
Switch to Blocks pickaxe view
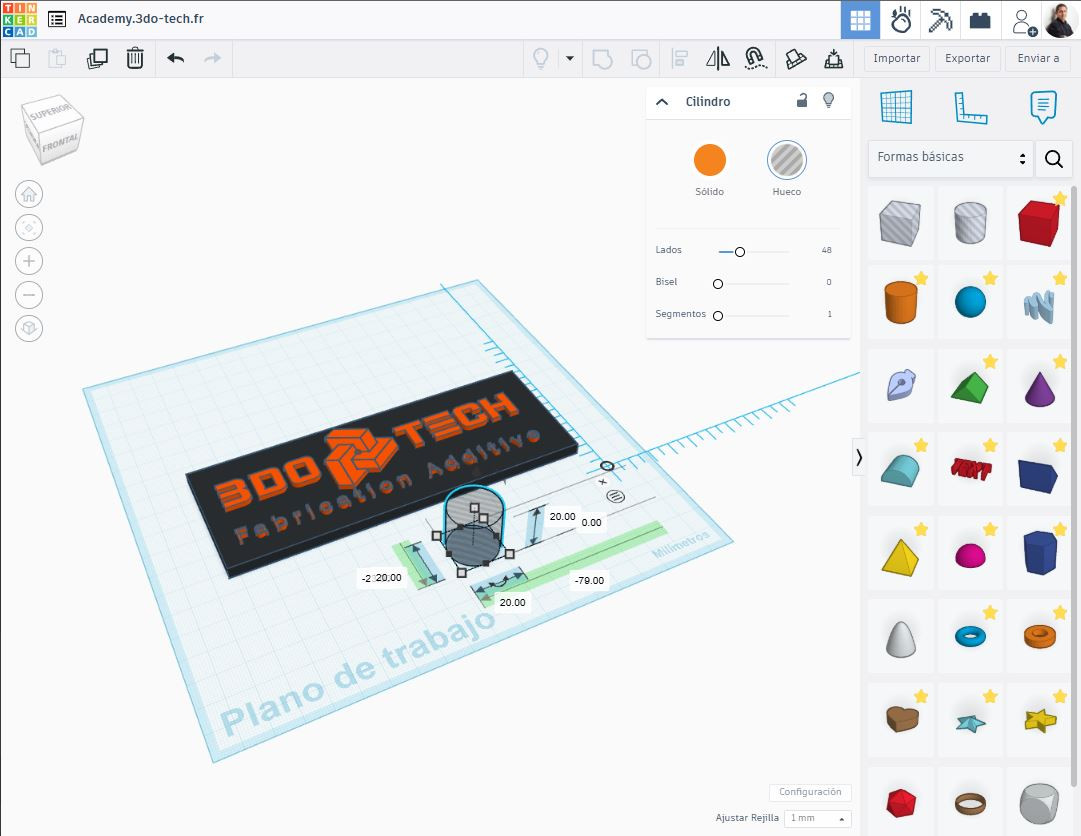pyautogui.click(x=940, y=20)
